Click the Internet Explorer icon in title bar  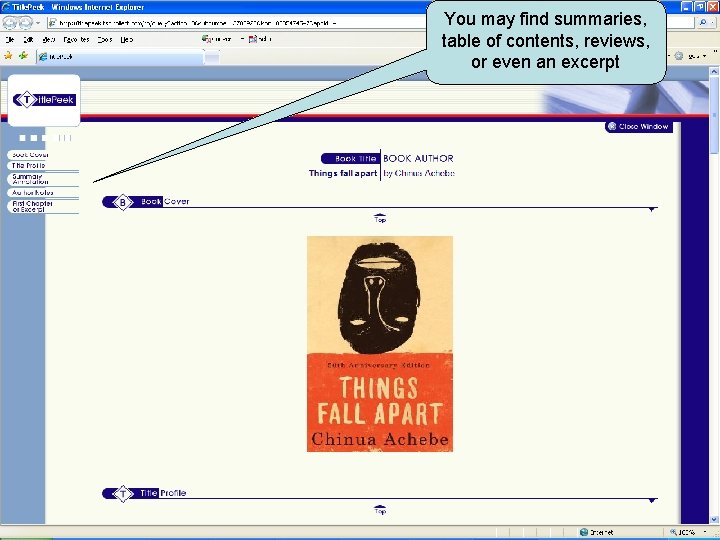pos(6,7)
